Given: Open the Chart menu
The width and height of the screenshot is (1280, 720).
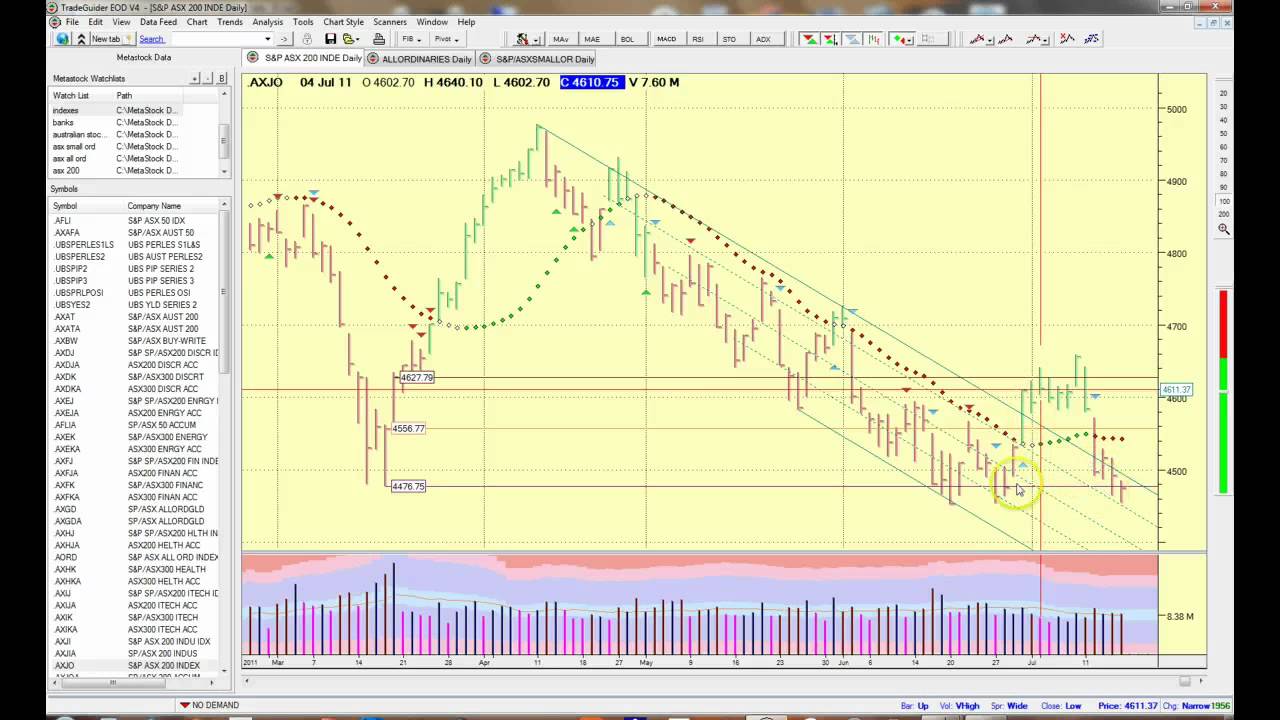Looking at the screenshot, I should pyautogui.click(x=197, y=21).
